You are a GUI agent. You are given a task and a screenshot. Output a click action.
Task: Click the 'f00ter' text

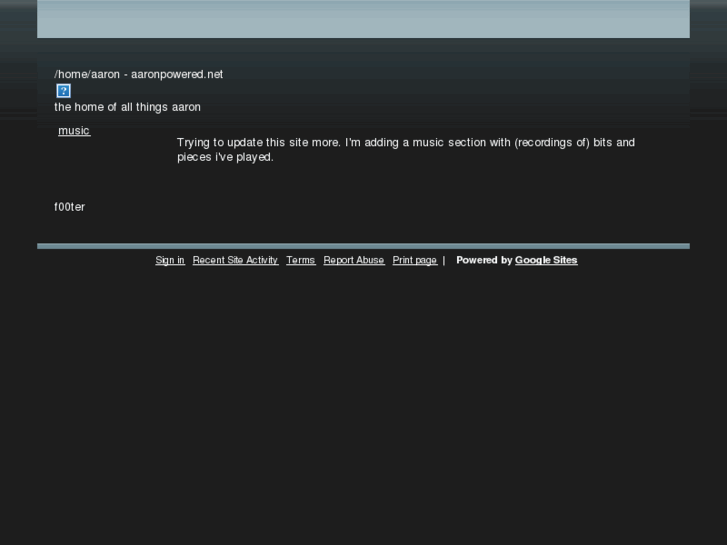click(70, 207)
